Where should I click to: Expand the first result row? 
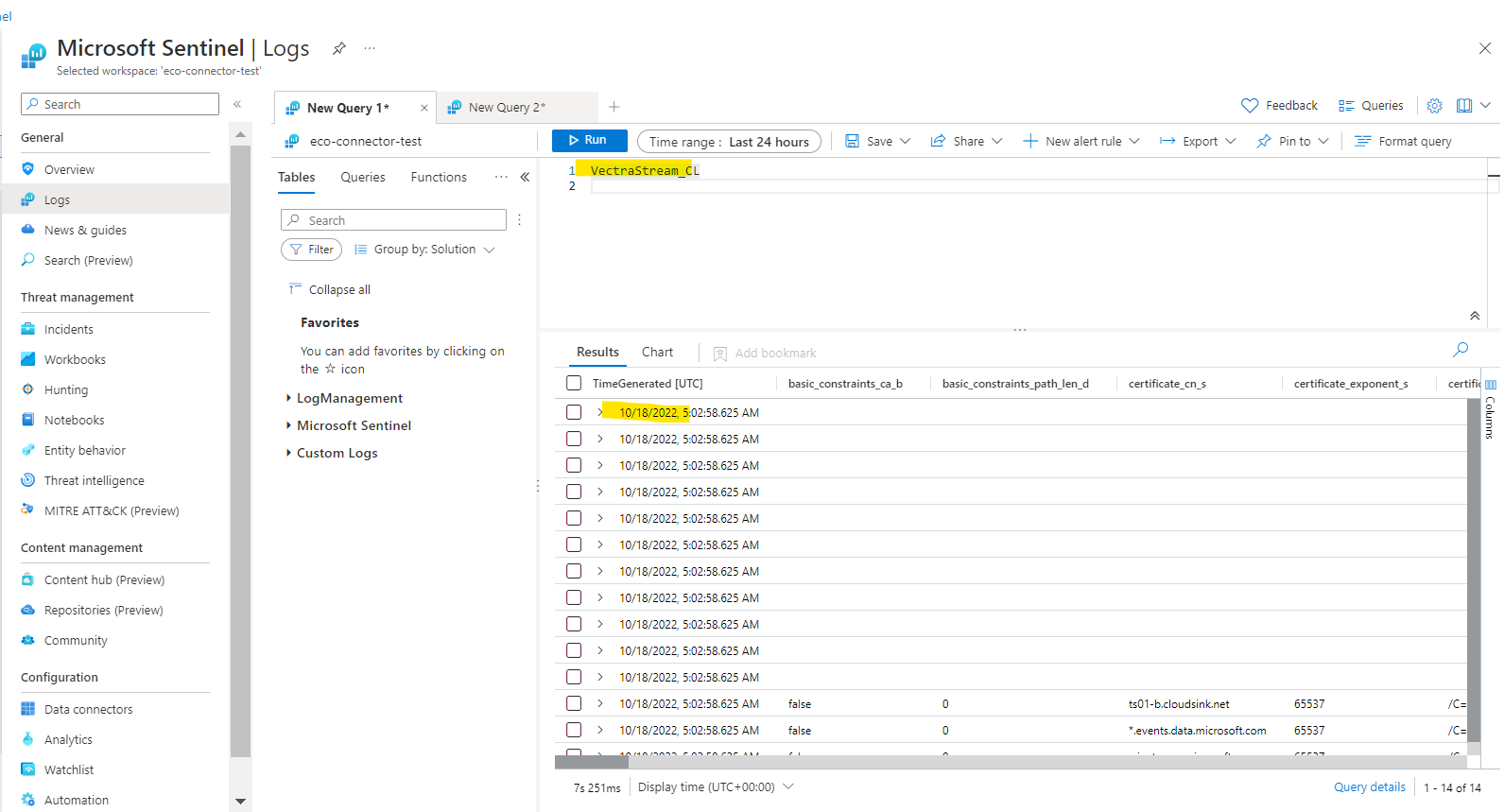[600, 412]
